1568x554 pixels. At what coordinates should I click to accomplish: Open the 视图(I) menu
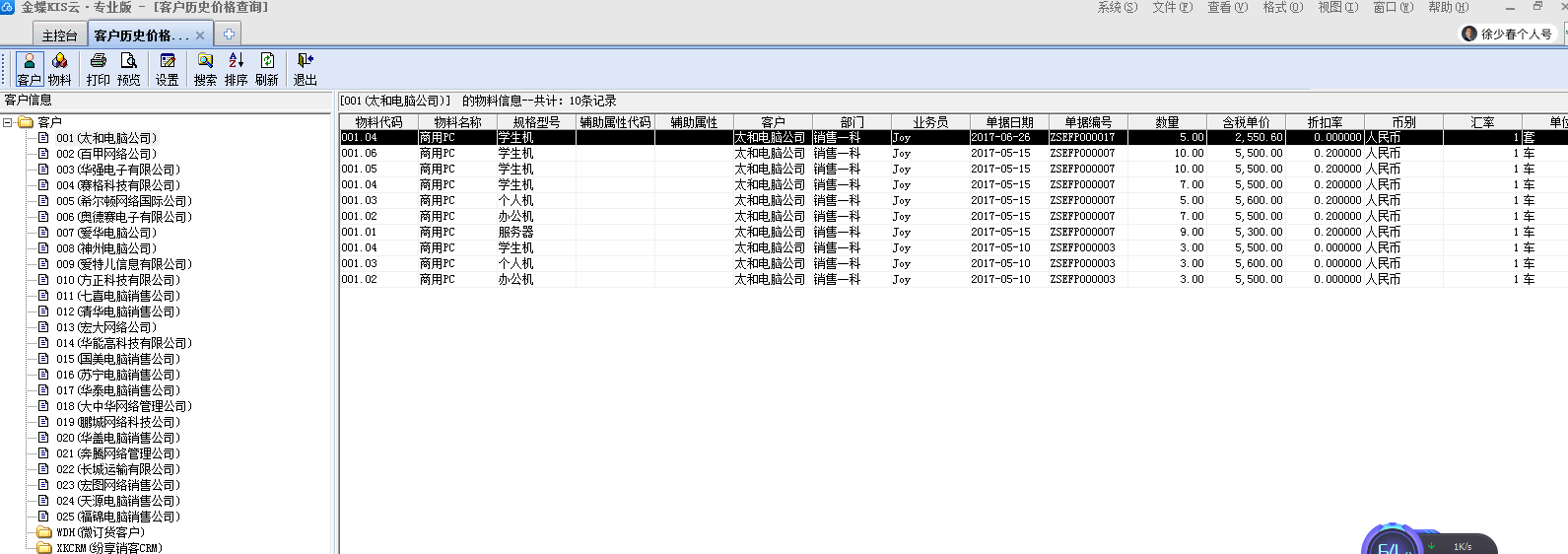coord(1338,7)
